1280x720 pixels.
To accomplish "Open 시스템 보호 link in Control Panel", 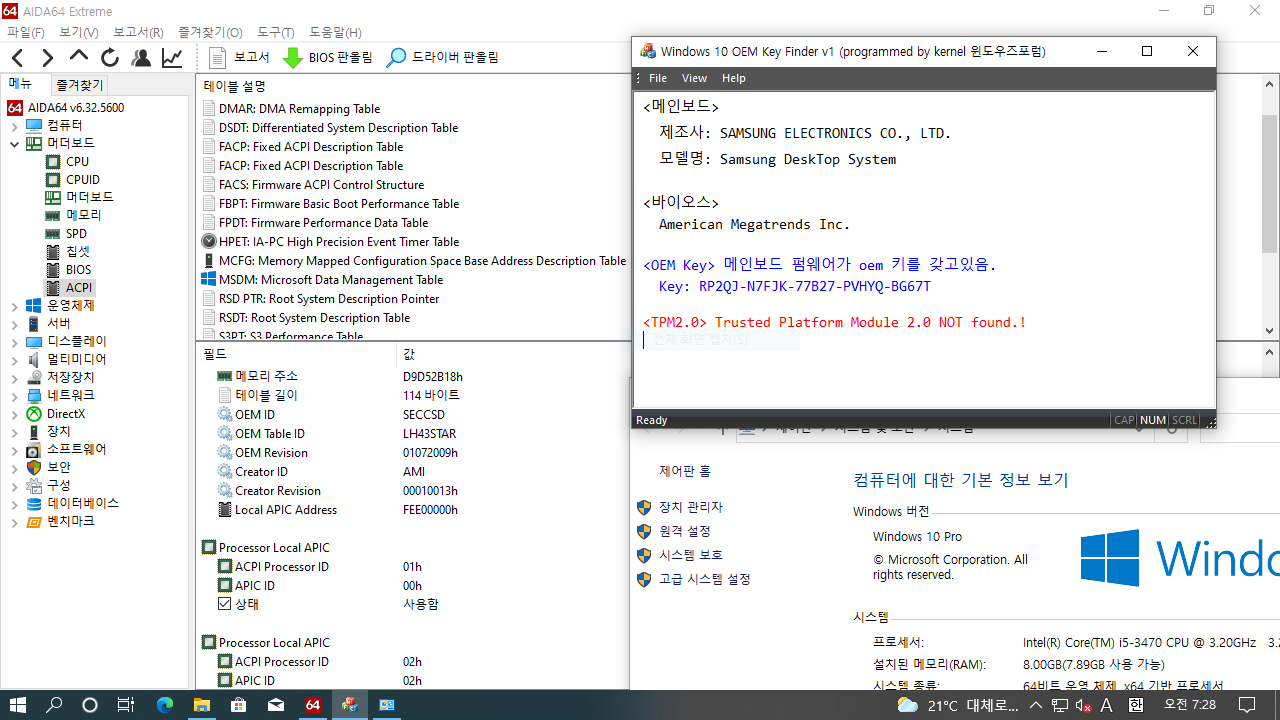I will point(690,555).
